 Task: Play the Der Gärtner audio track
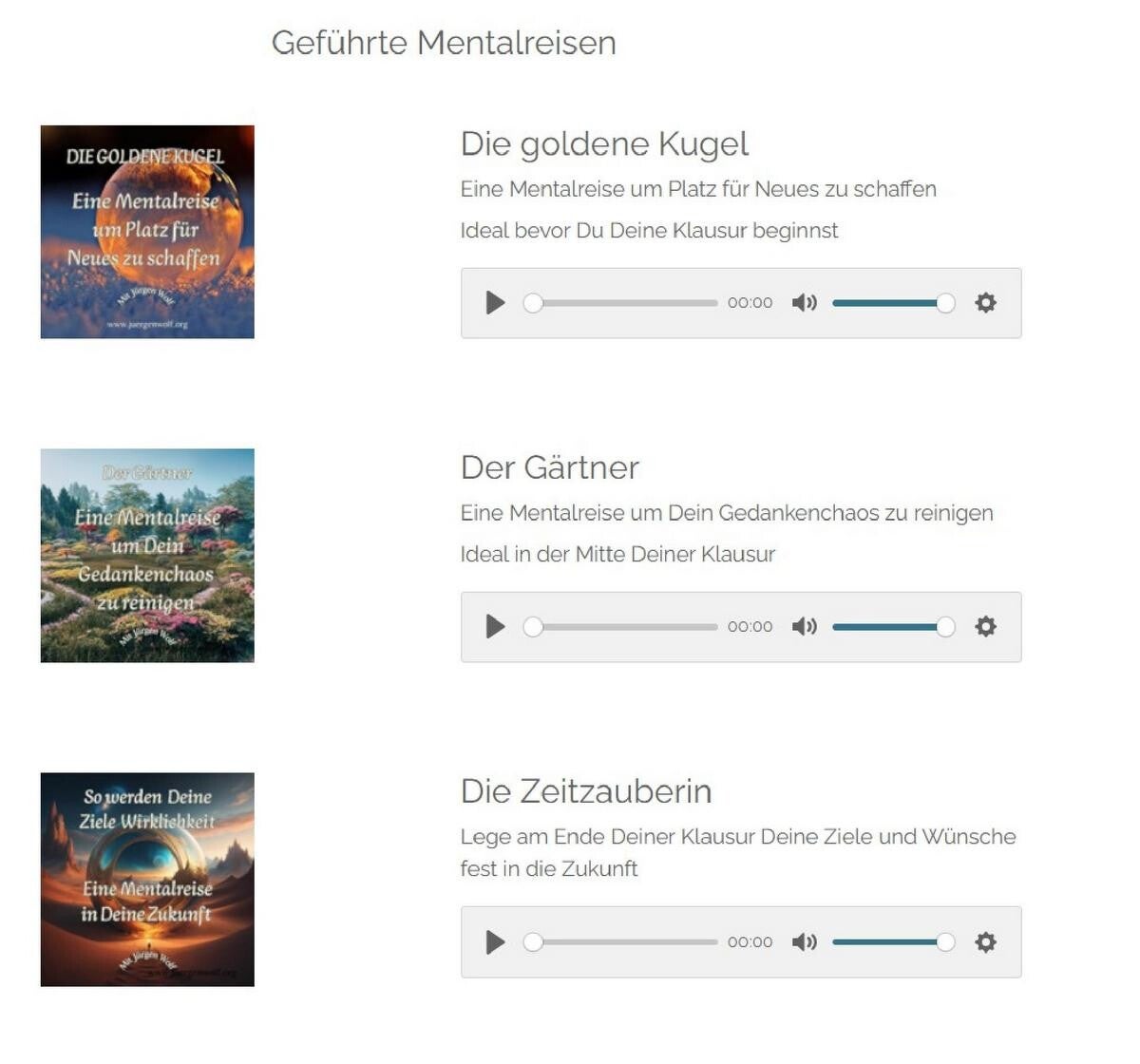[495, 627]
